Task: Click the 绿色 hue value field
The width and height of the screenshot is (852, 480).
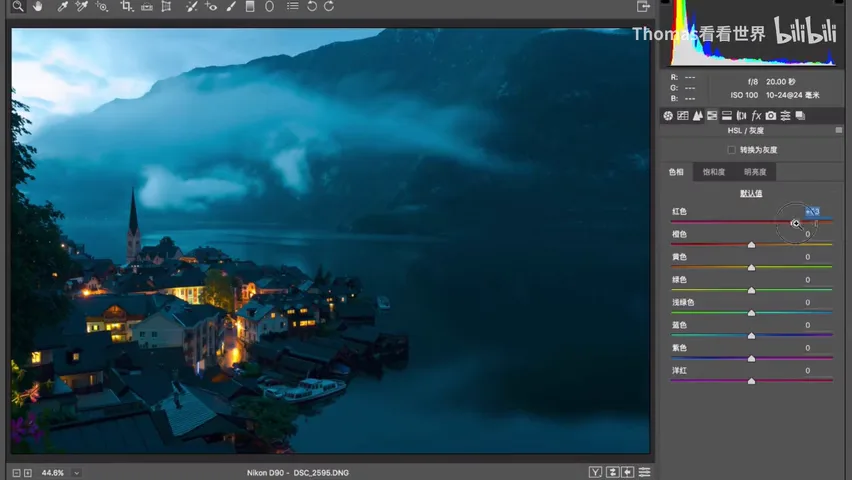Action: pyautogui.click(x=807, y=280)
